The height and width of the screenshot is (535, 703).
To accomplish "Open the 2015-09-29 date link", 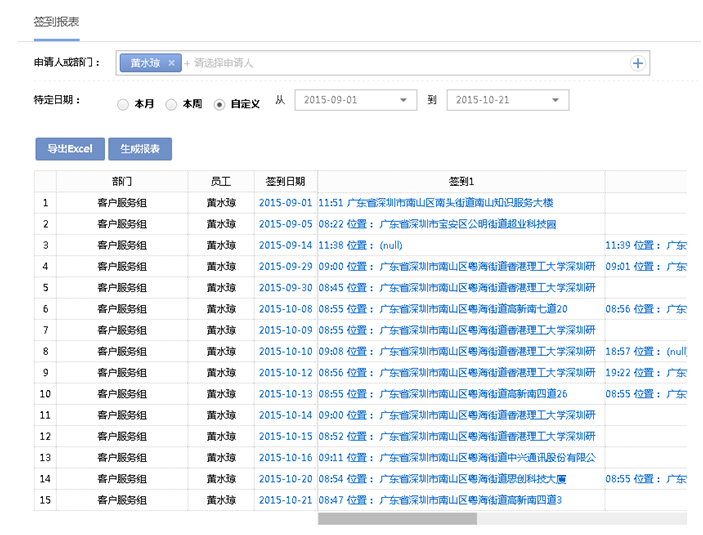I will [286, 266].
